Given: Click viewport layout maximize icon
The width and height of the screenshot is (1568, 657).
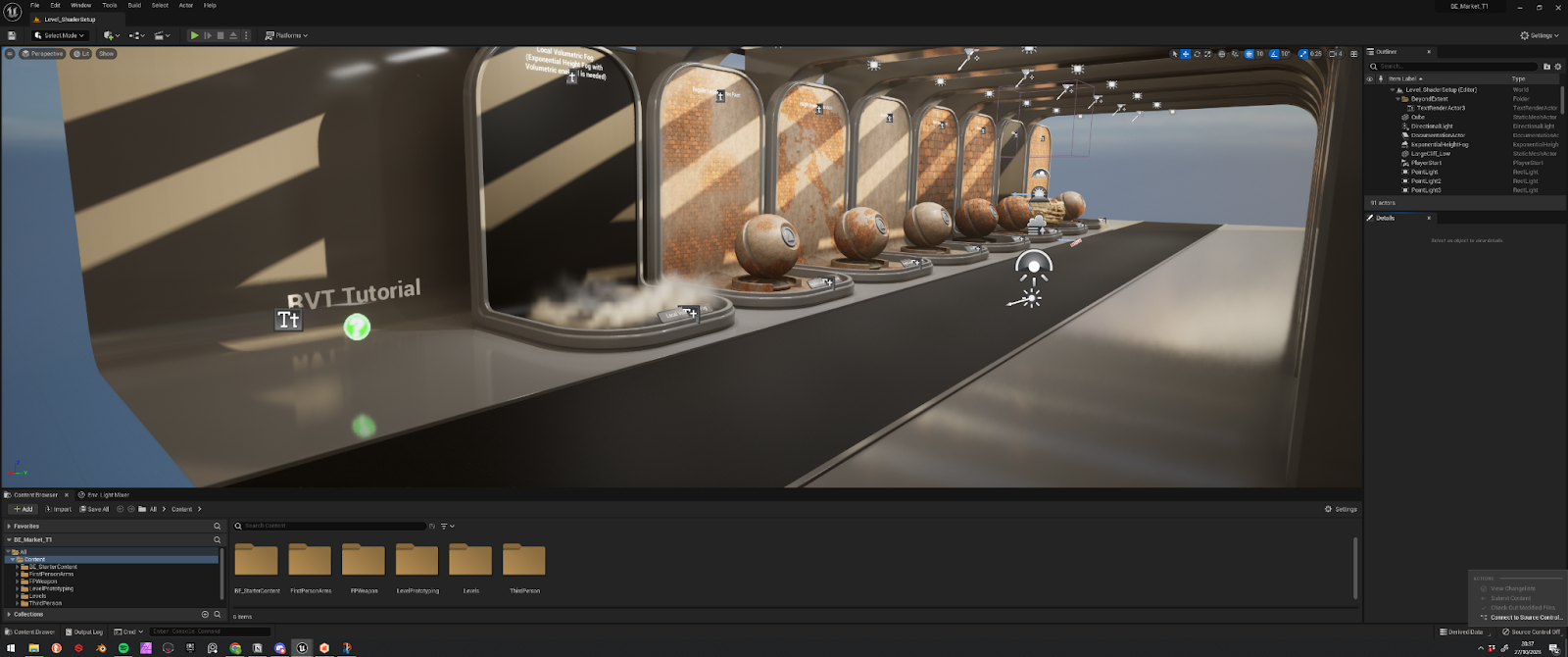Looking at the screenshot, I should [x=1354, y=54].
